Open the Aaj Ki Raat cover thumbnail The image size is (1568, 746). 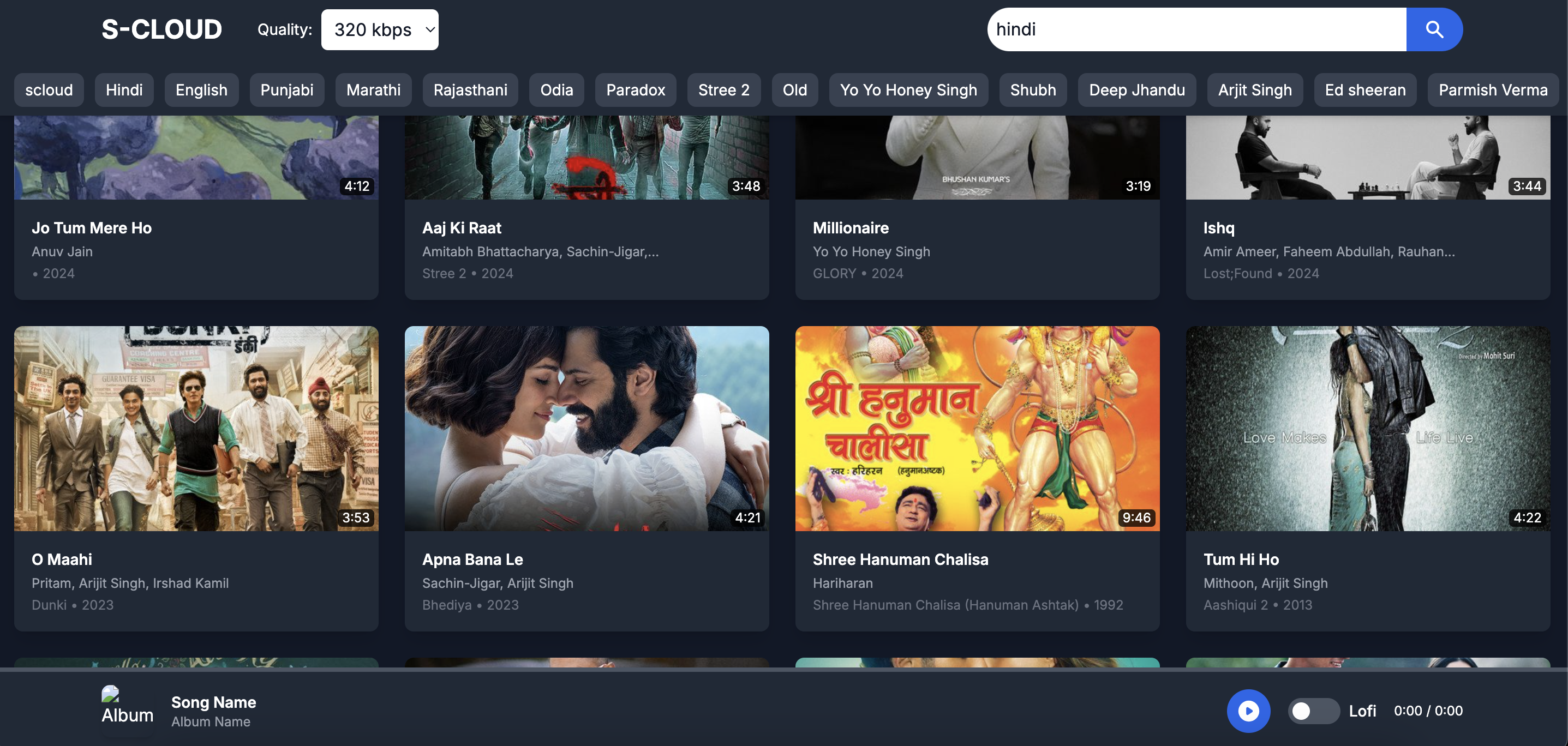pyautogui.click(x=587, y=157)
